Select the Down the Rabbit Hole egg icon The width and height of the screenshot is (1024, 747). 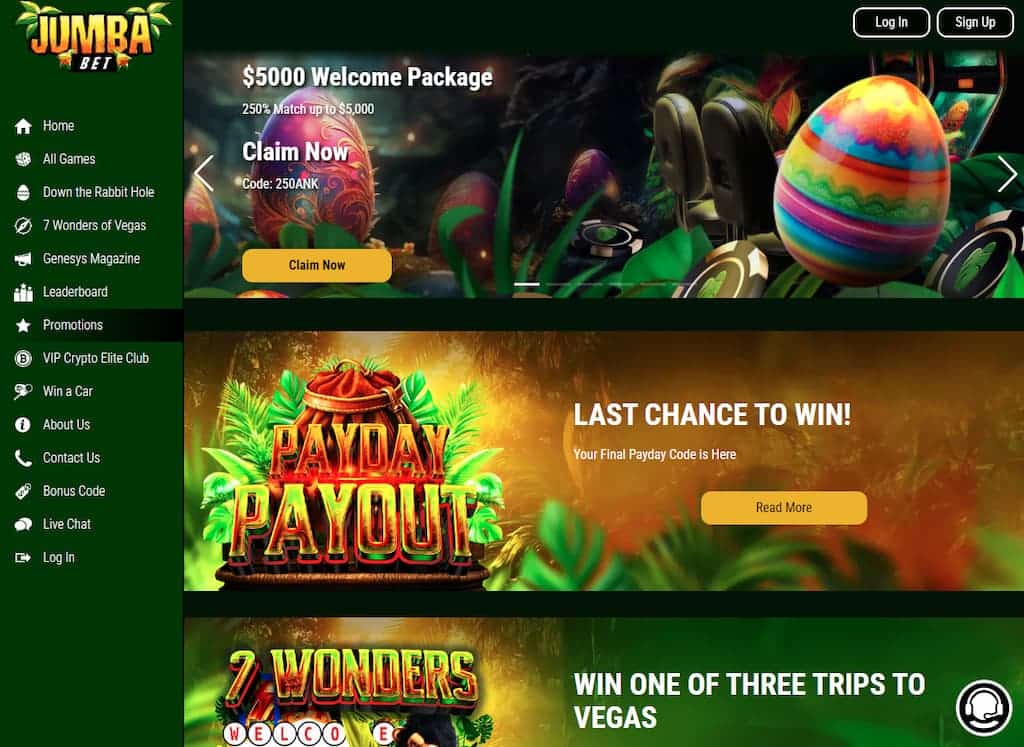(x=23, y=193)
